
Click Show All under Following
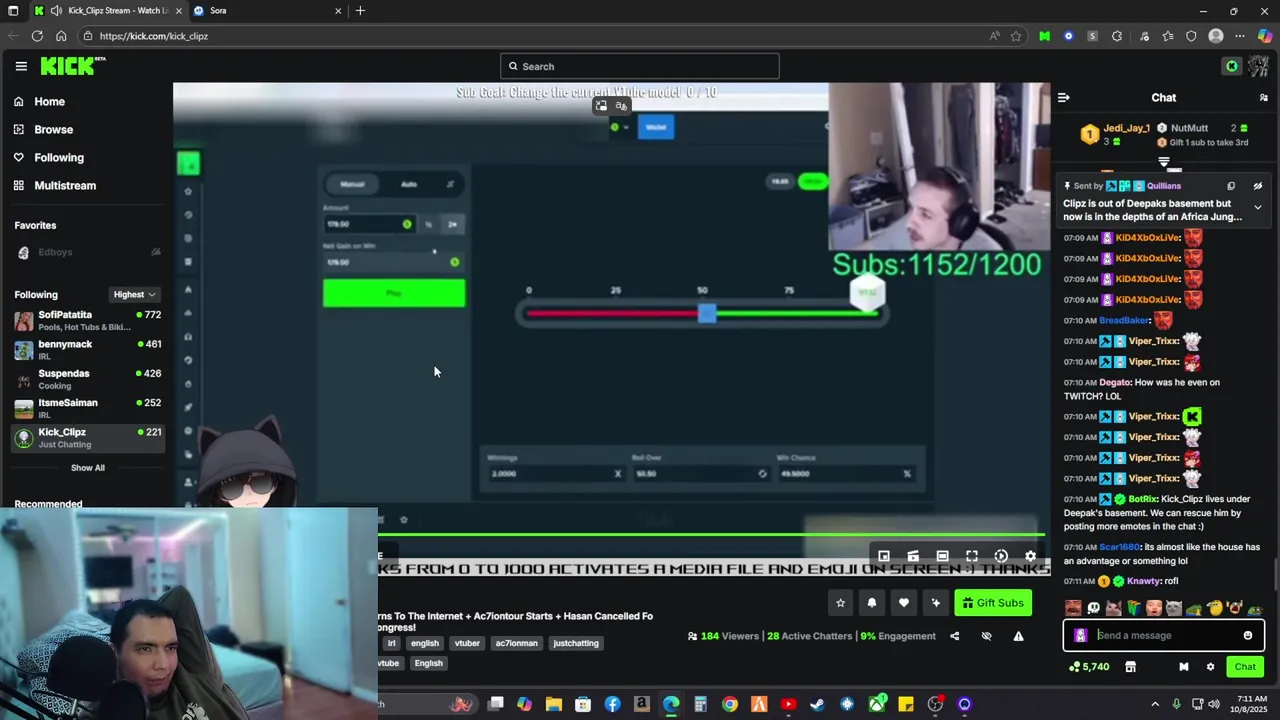coord(88,467)
